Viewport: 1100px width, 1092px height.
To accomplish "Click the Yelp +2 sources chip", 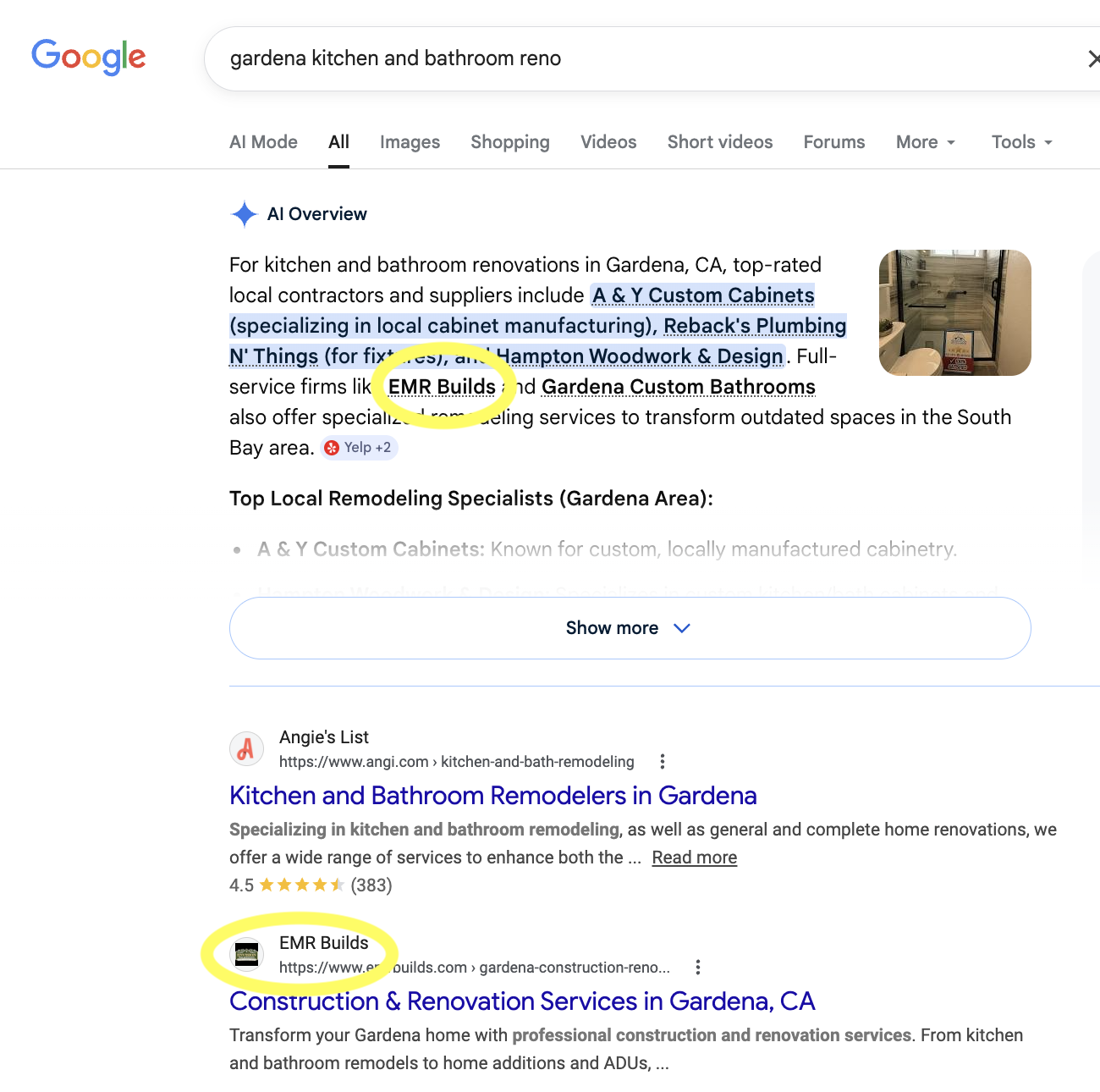I will pos(359,448).
